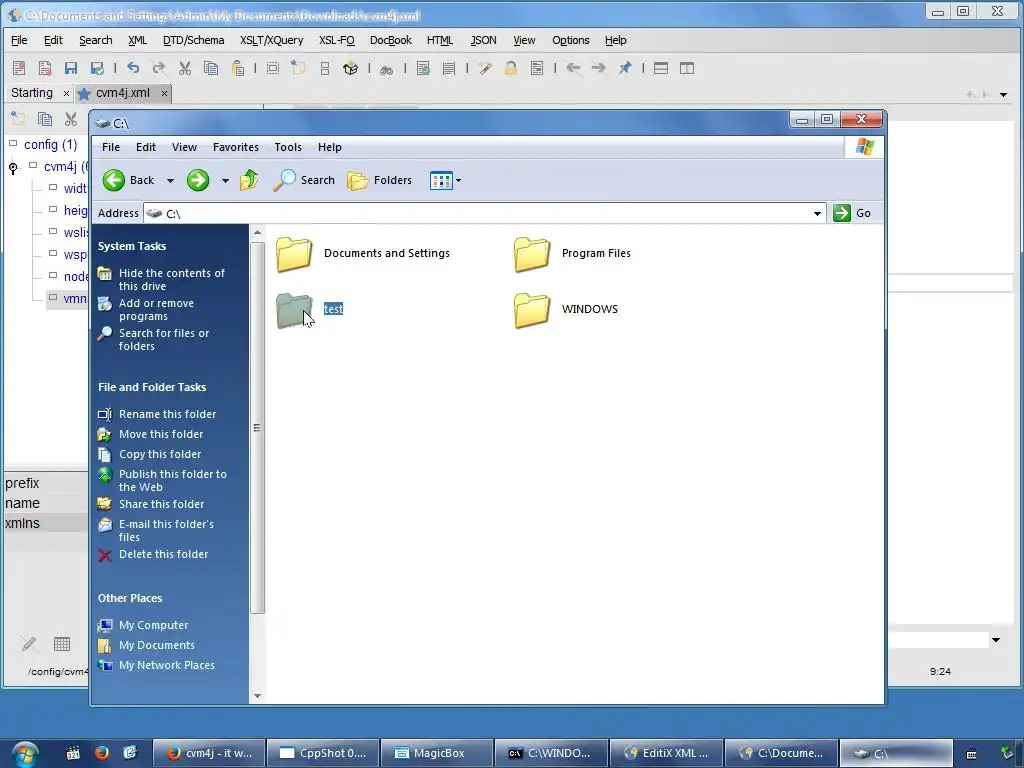Click the binoculars Find icon in EditiX
Screen dimensions: 1024x768
[387, 69]
